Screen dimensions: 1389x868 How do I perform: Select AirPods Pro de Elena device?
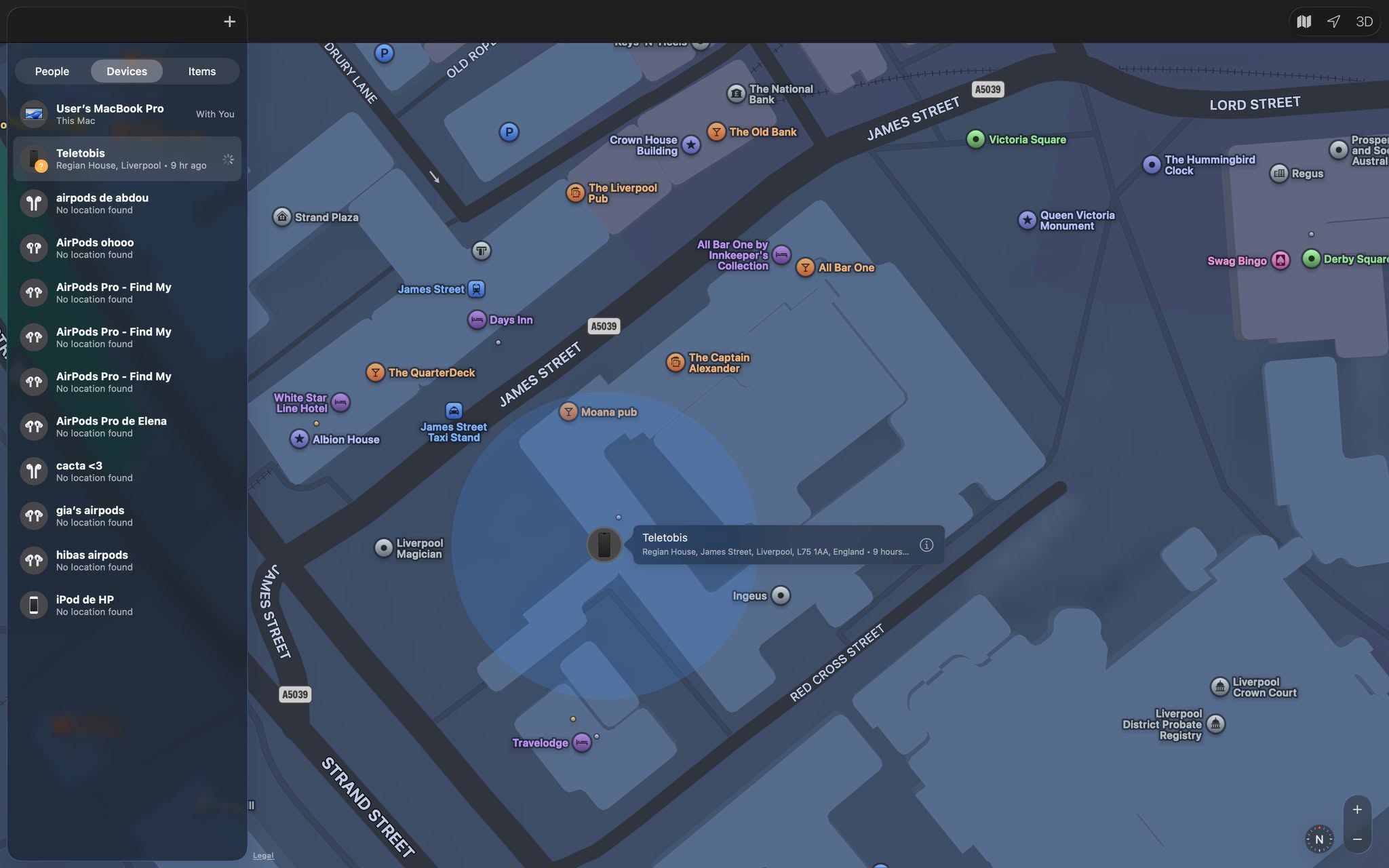pos(127,427)
